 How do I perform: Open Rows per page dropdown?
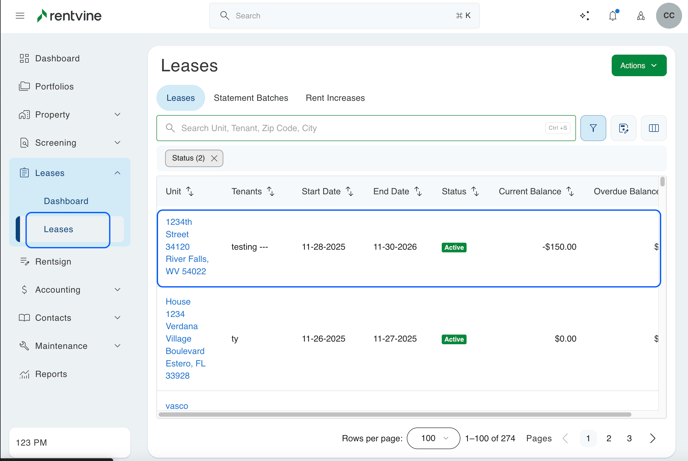point(434,438)
